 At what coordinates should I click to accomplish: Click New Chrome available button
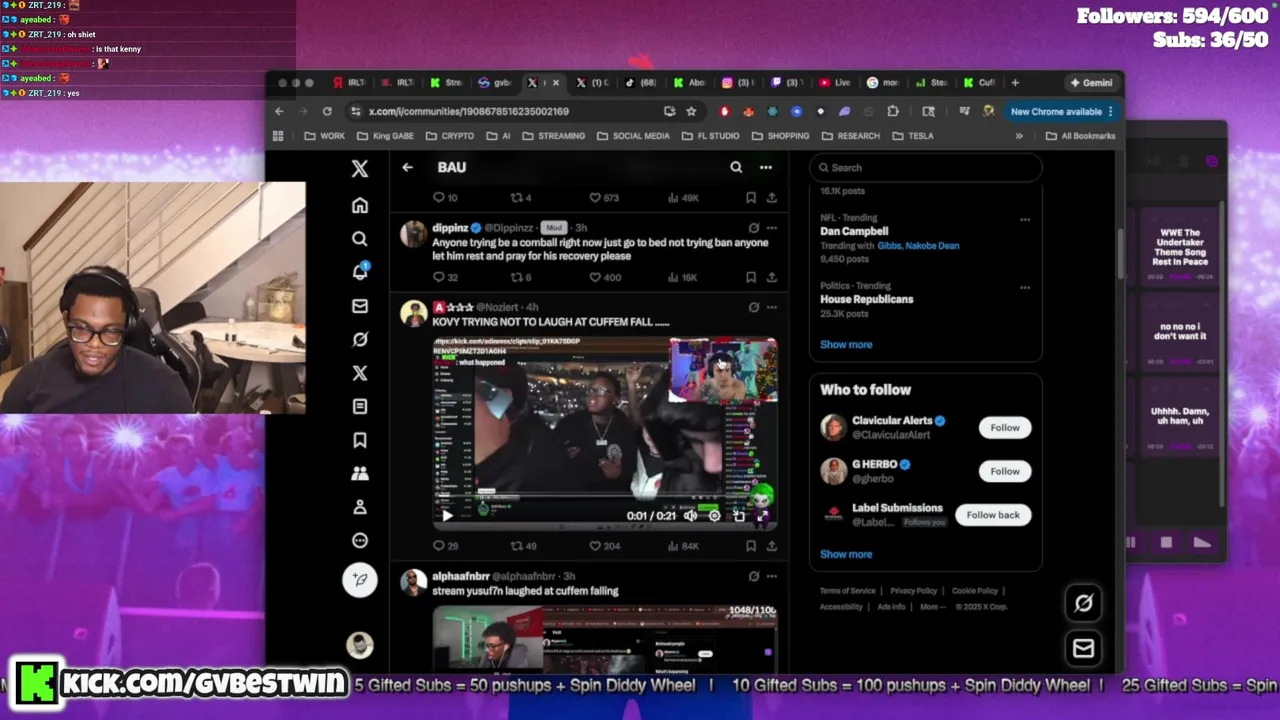[1061, 111]
